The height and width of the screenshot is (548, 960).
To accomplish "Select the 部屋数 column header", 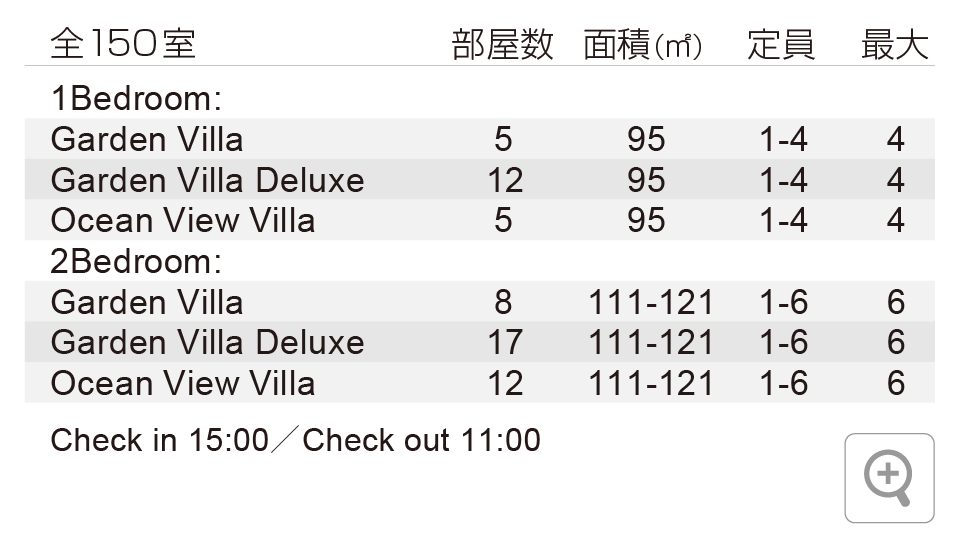I will coord(502,45).
